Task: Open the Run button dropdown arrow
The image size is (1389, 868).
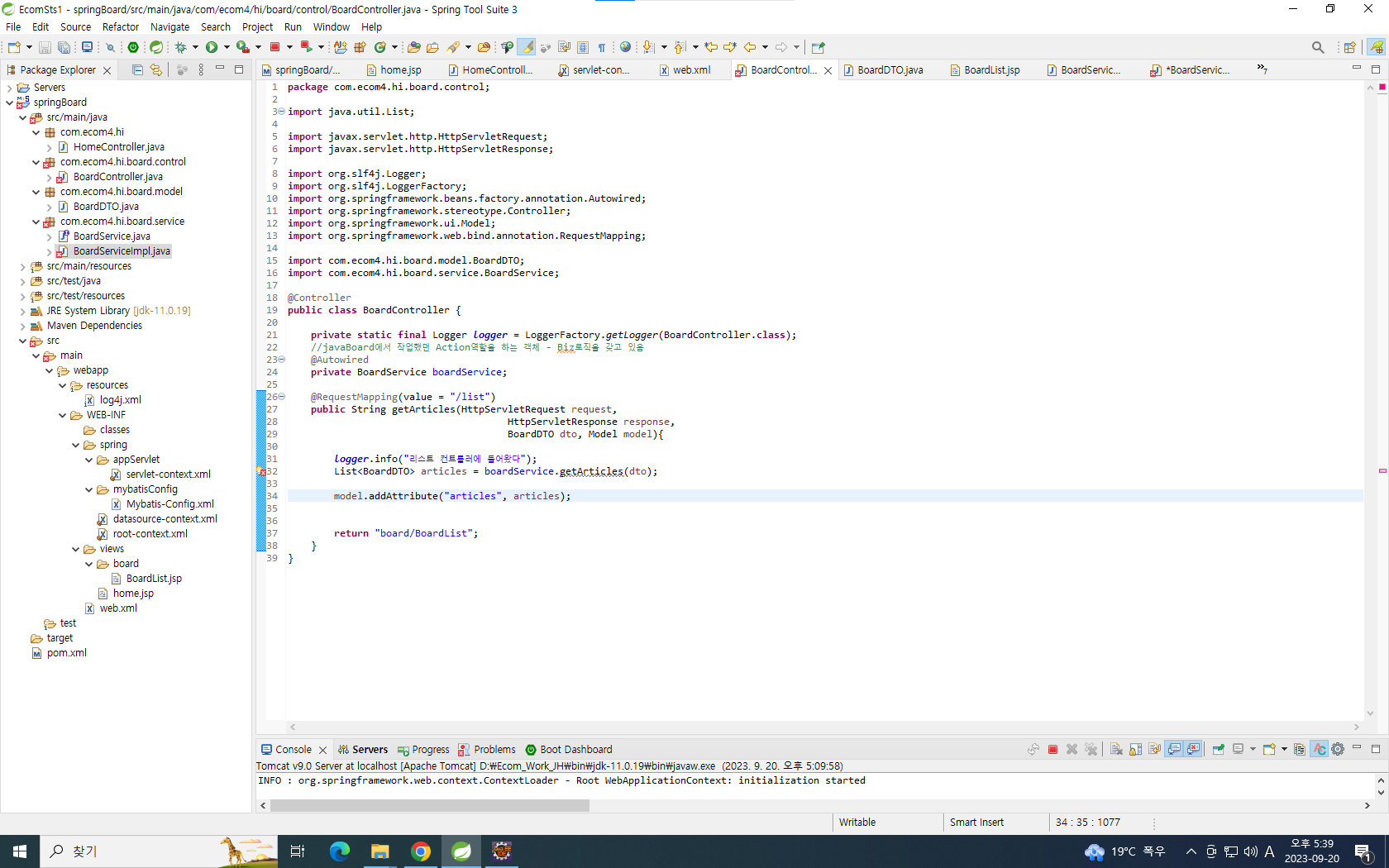Action: point(227,47)
